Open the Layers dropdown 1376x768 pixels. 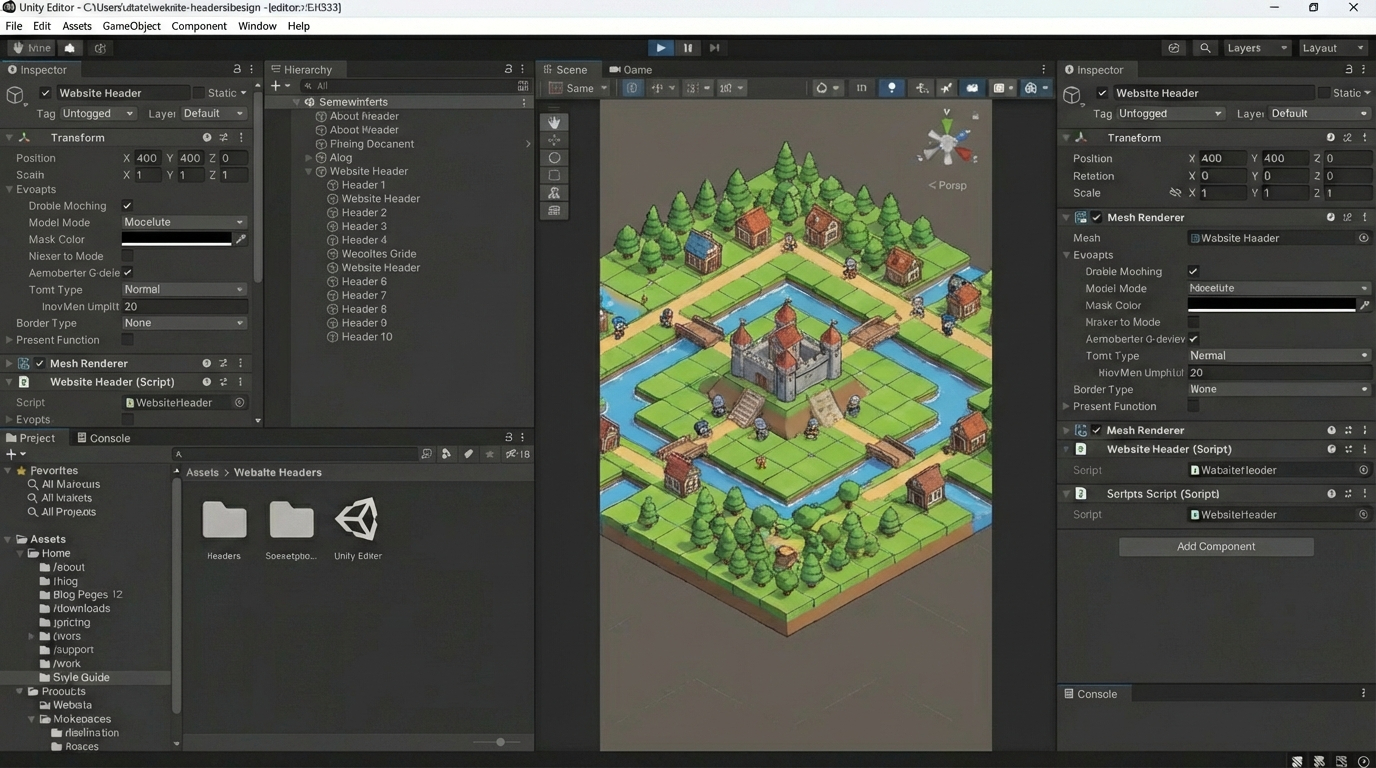coord(1255,48)
